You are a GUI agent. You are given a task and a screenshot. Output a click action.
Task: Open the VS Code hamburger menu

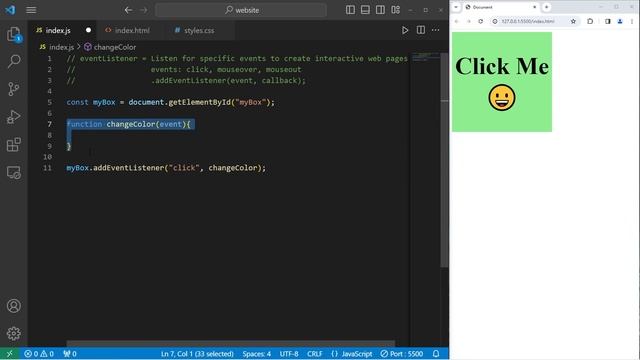(31, 10)
